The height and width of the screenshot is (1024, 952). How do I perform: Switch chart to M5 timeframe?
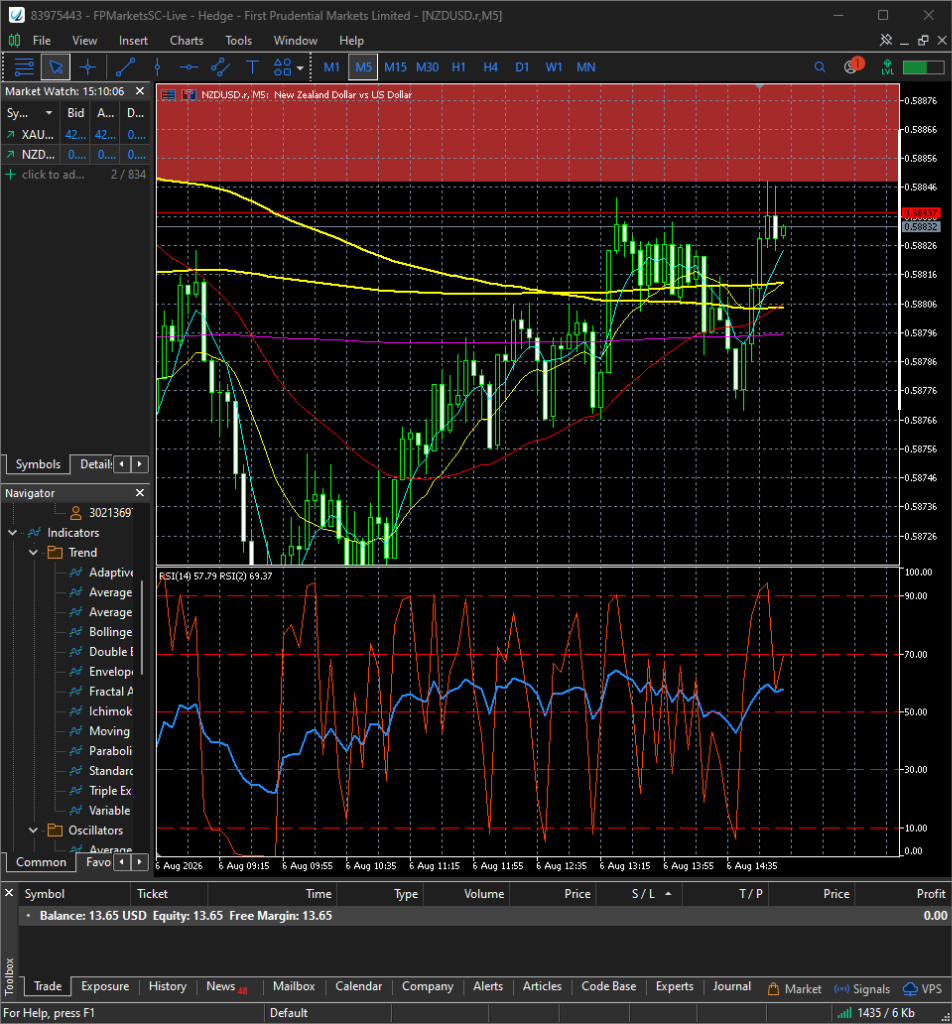pos(364,67)
